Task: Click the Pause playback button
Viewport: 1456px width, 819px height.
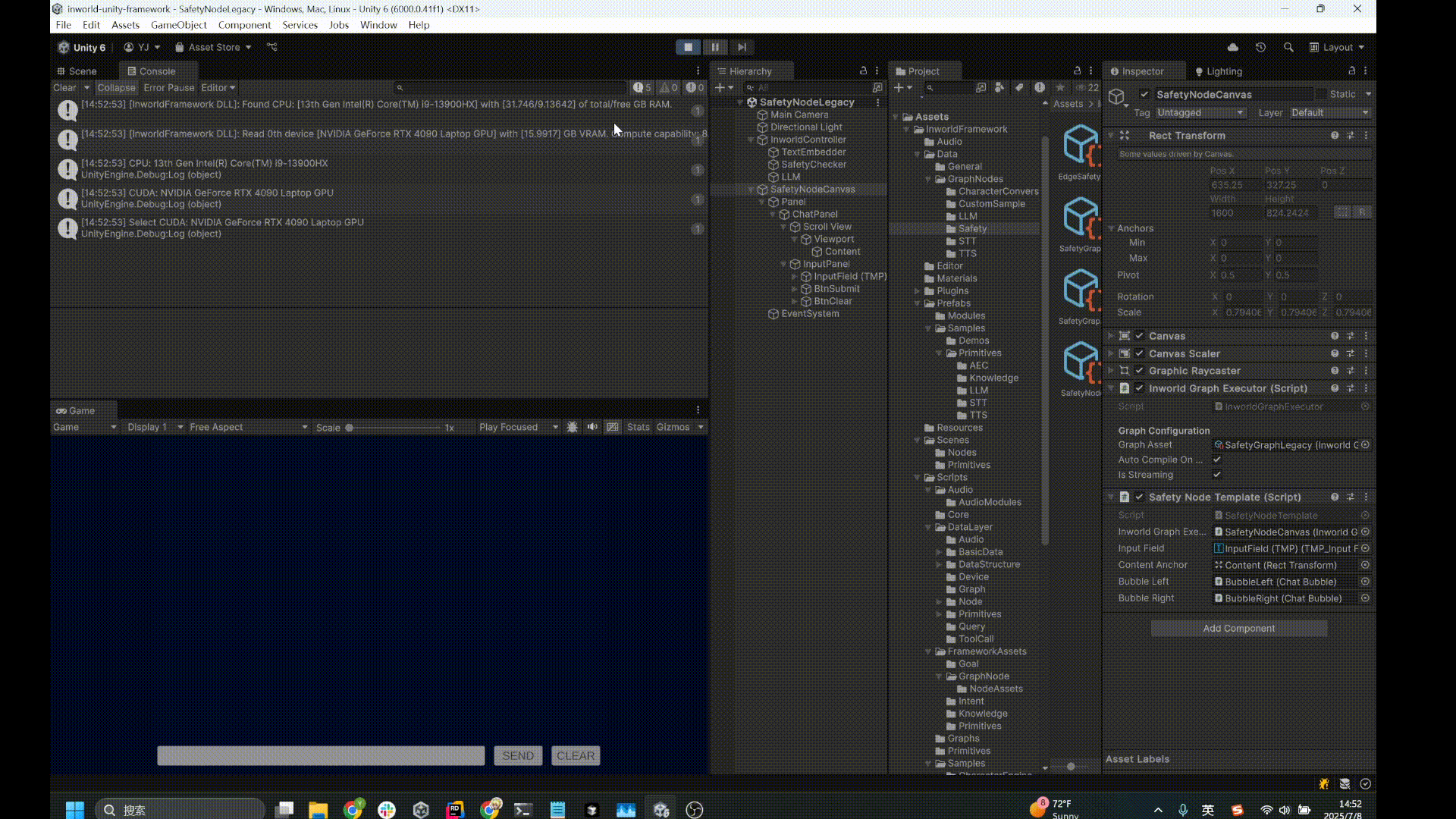Action: click(x=714, y=47)
